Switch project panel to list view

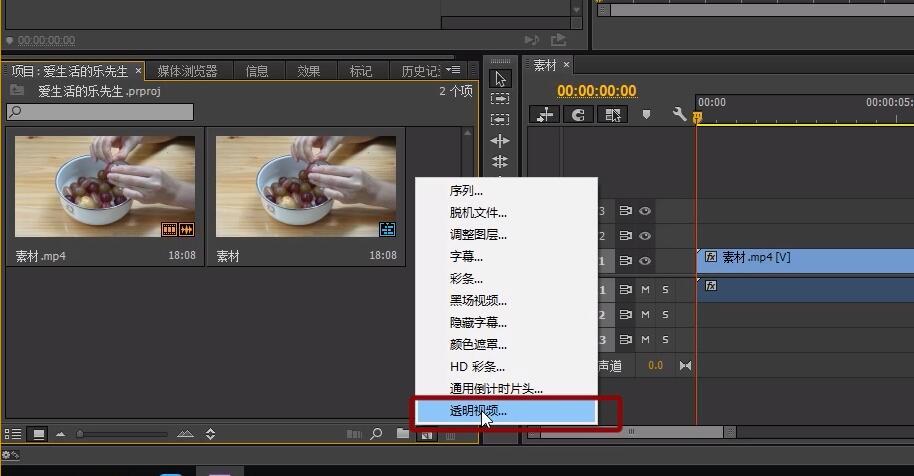tap(13, 434)
